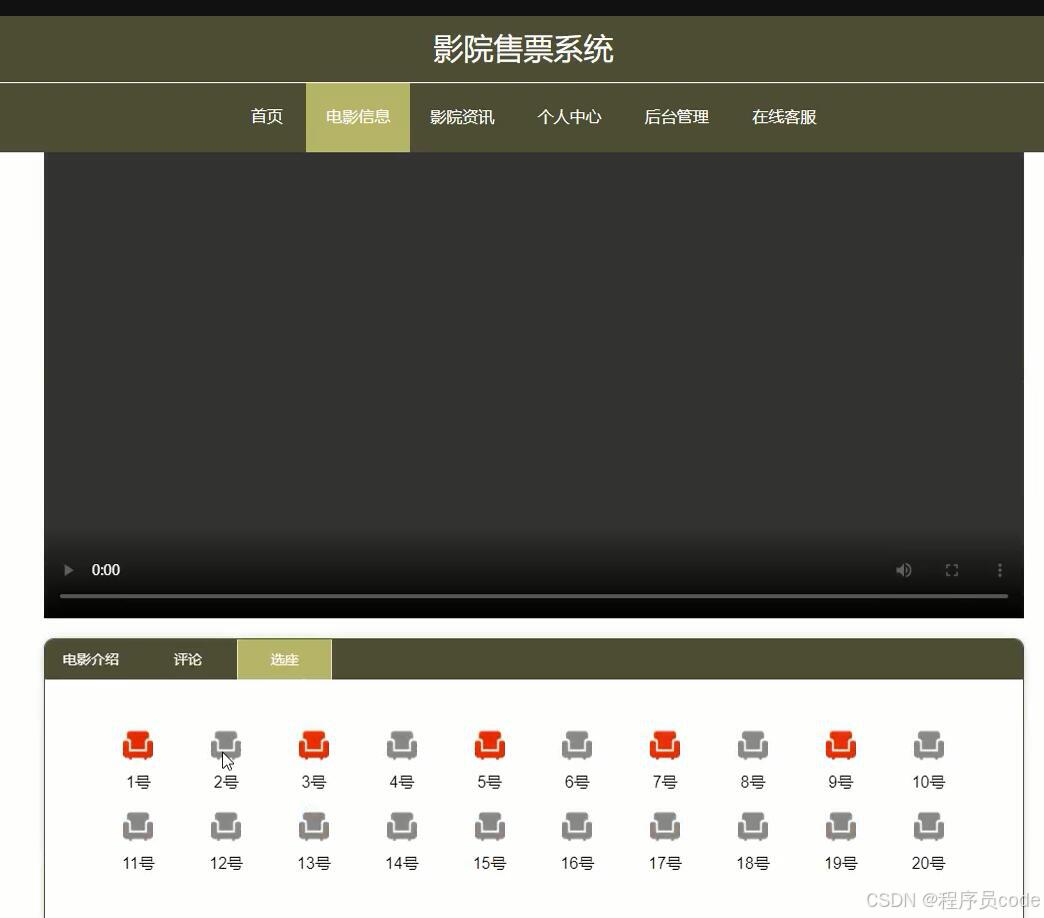The image size is (1044, 918).
Task: Pick seat 10号 icon
Action: click(x=928, y=745)
